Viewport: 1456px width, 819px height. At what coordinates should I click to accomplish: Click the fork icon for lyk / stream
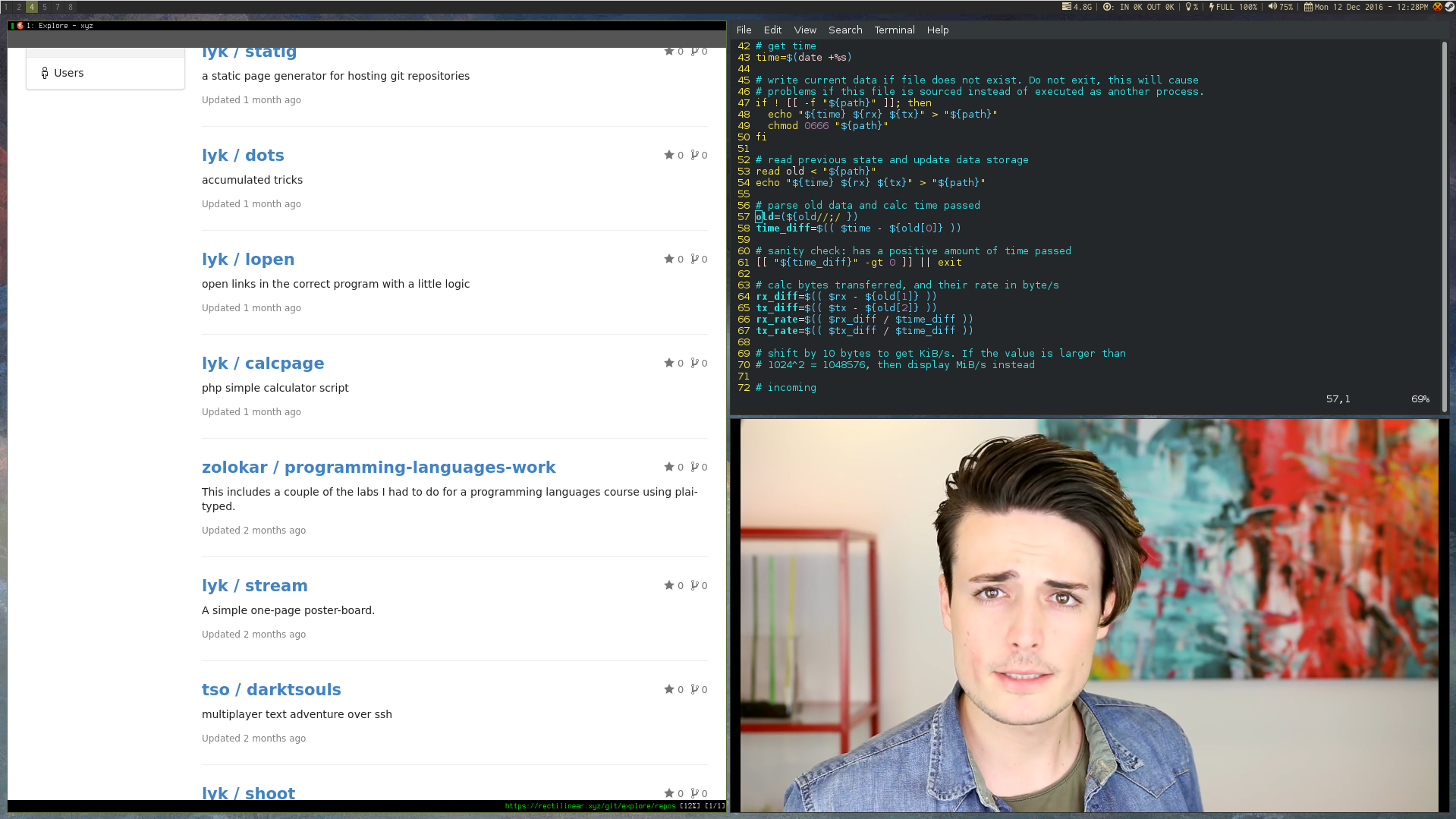pos(694,585)
